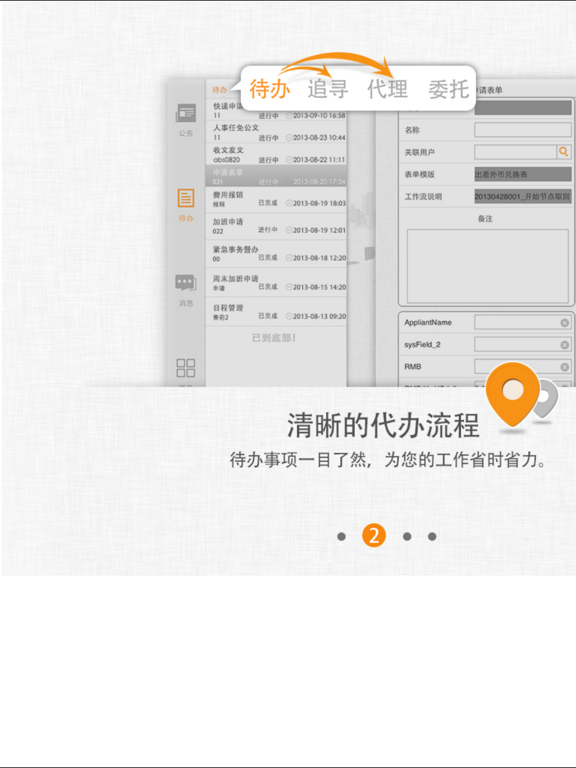This screenshot has width=576, height=768.
Task: Select the orange 待办 sidebar icon
Action: (x=186, y=198)
